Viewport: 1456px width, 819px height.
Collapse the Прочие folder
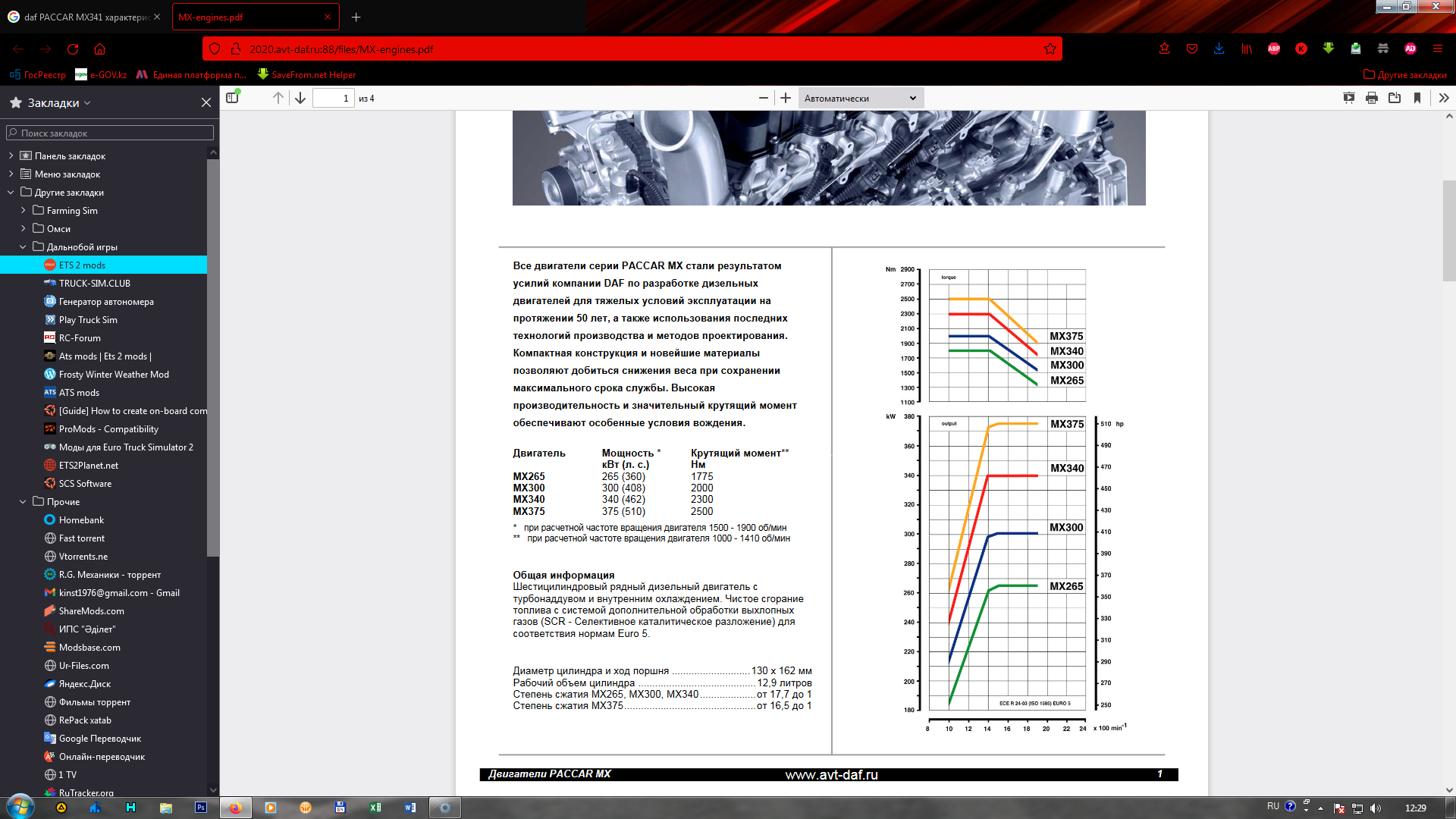coord(23,501)
